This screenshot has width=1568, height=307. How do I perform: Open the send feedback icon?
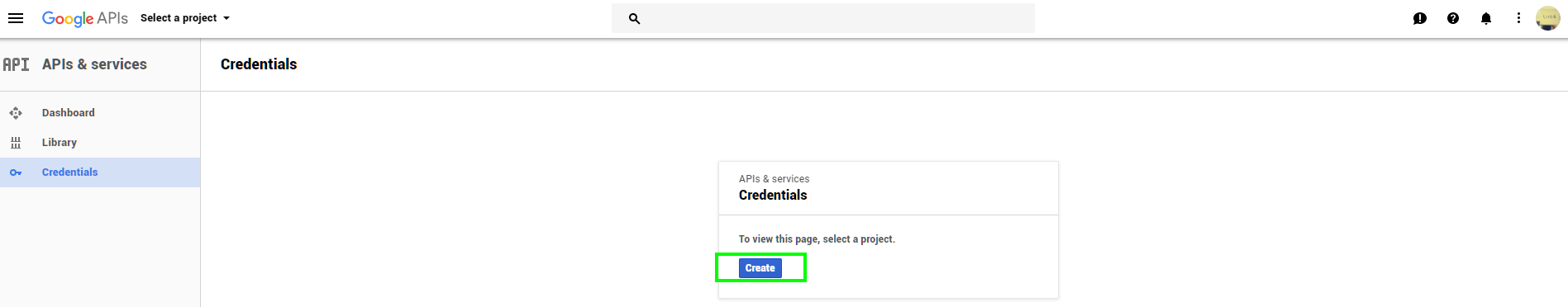point(1420,18)
